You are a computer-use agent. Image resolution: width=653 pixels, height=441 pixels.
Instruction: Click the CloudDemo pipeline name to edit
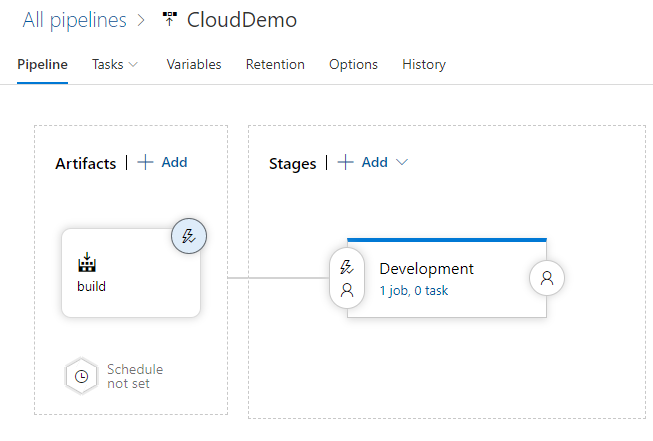tap(242, 20)
